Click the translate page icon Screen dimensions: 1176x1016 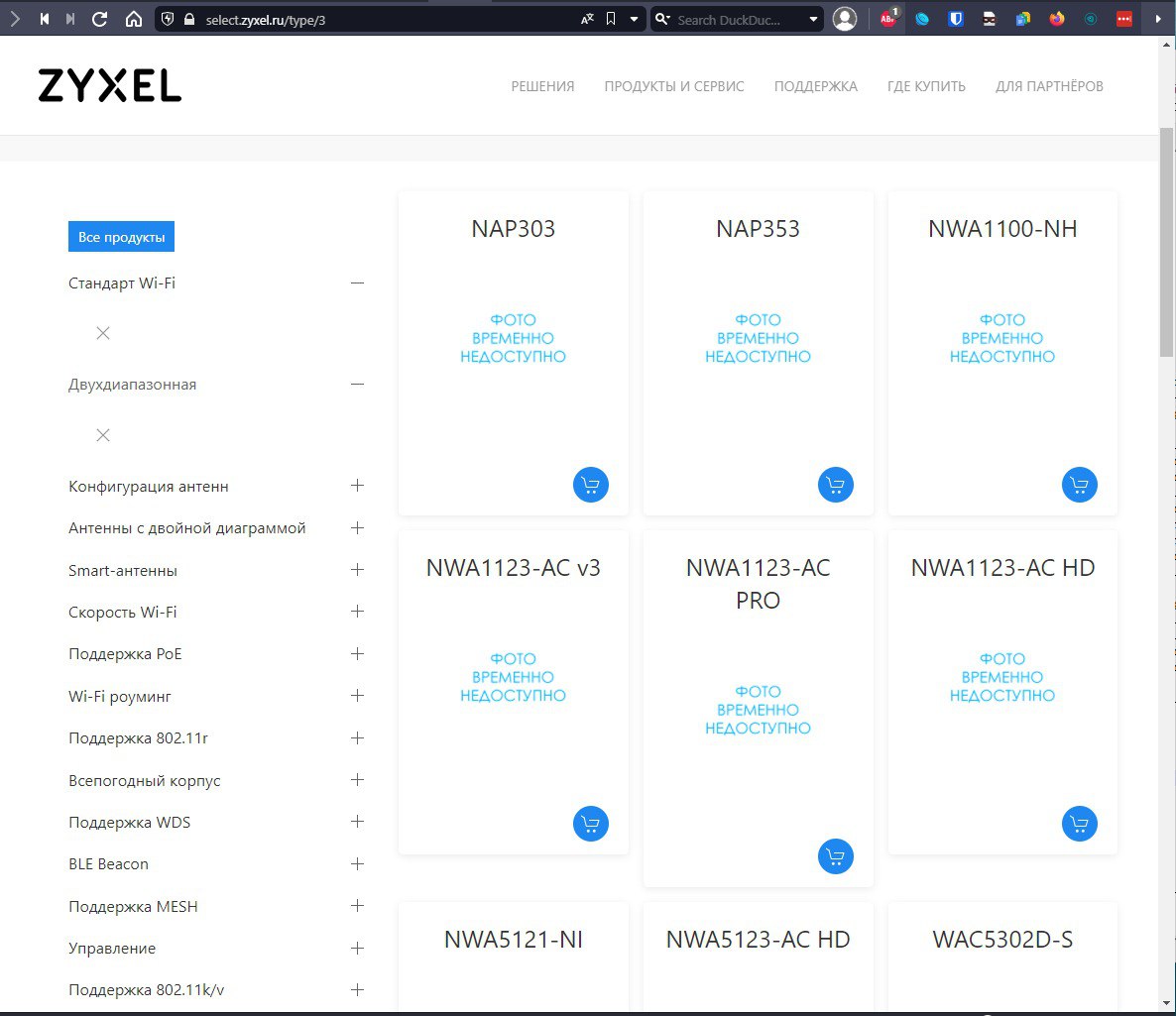[587, 20]
